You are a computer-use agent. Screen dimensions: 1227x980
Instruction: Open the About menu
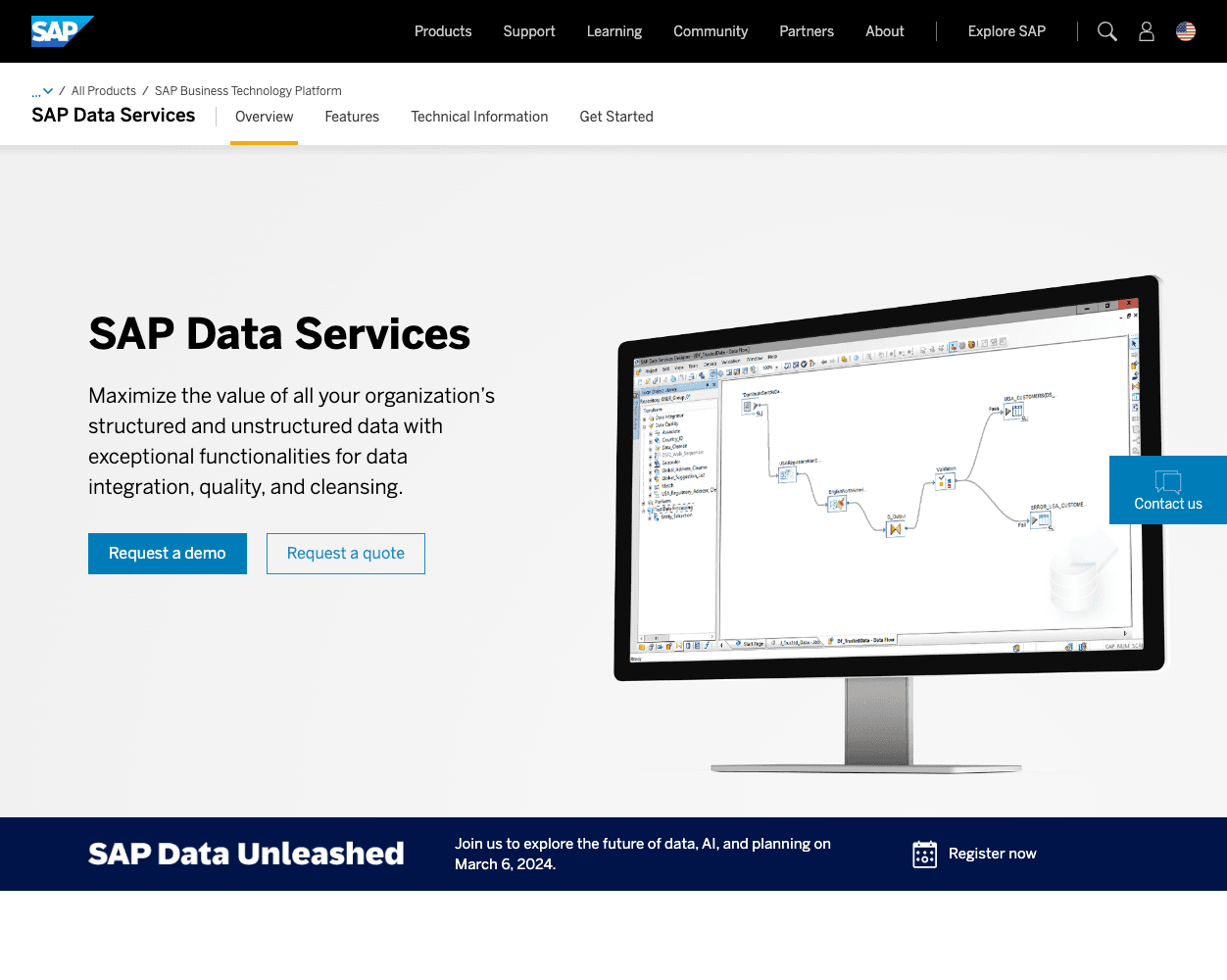pyautogui.click(x=885, y=31)
